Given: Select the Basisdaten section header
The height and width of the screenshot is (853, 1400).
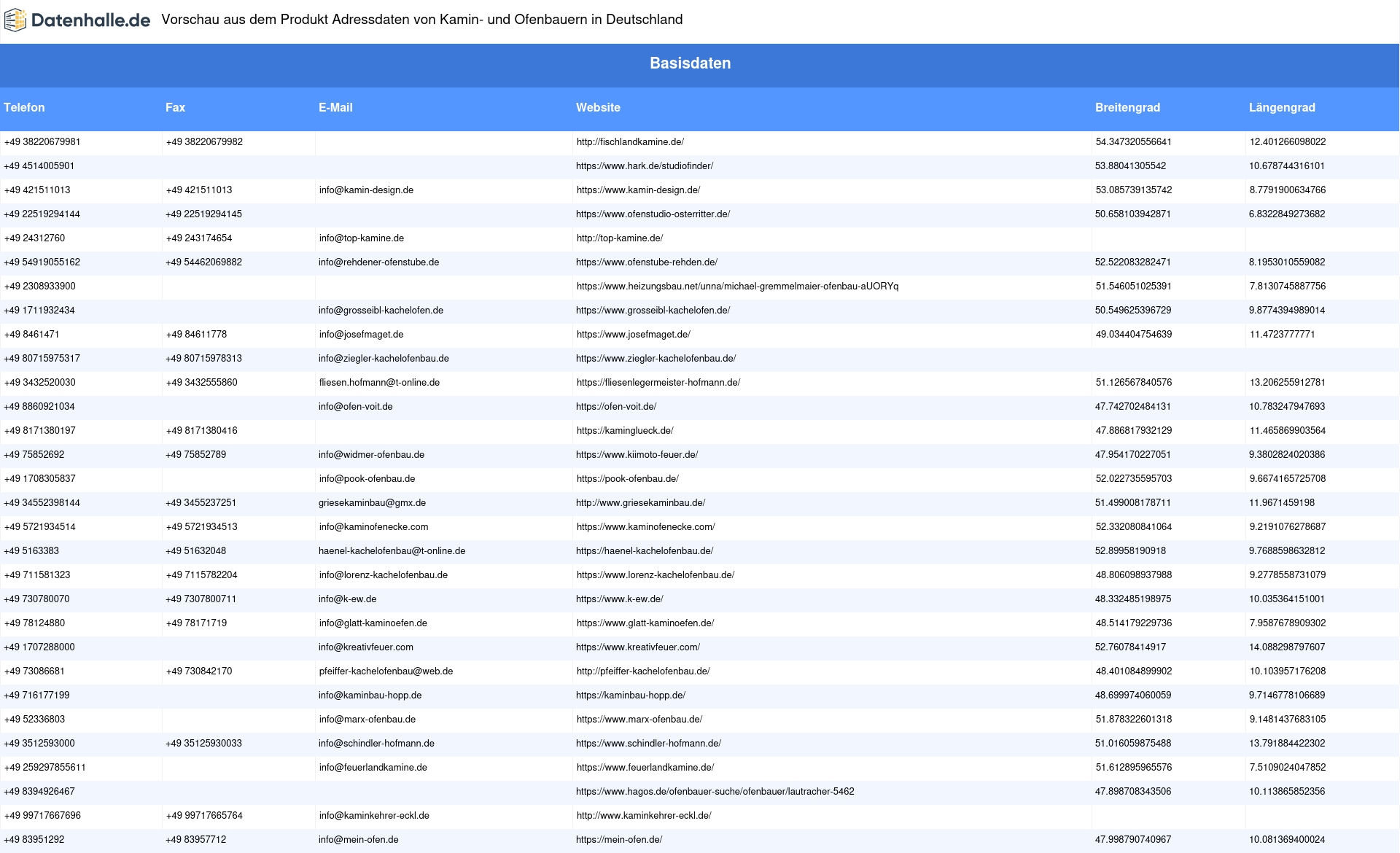Looking at the screenshot, I should click(691, 63).
